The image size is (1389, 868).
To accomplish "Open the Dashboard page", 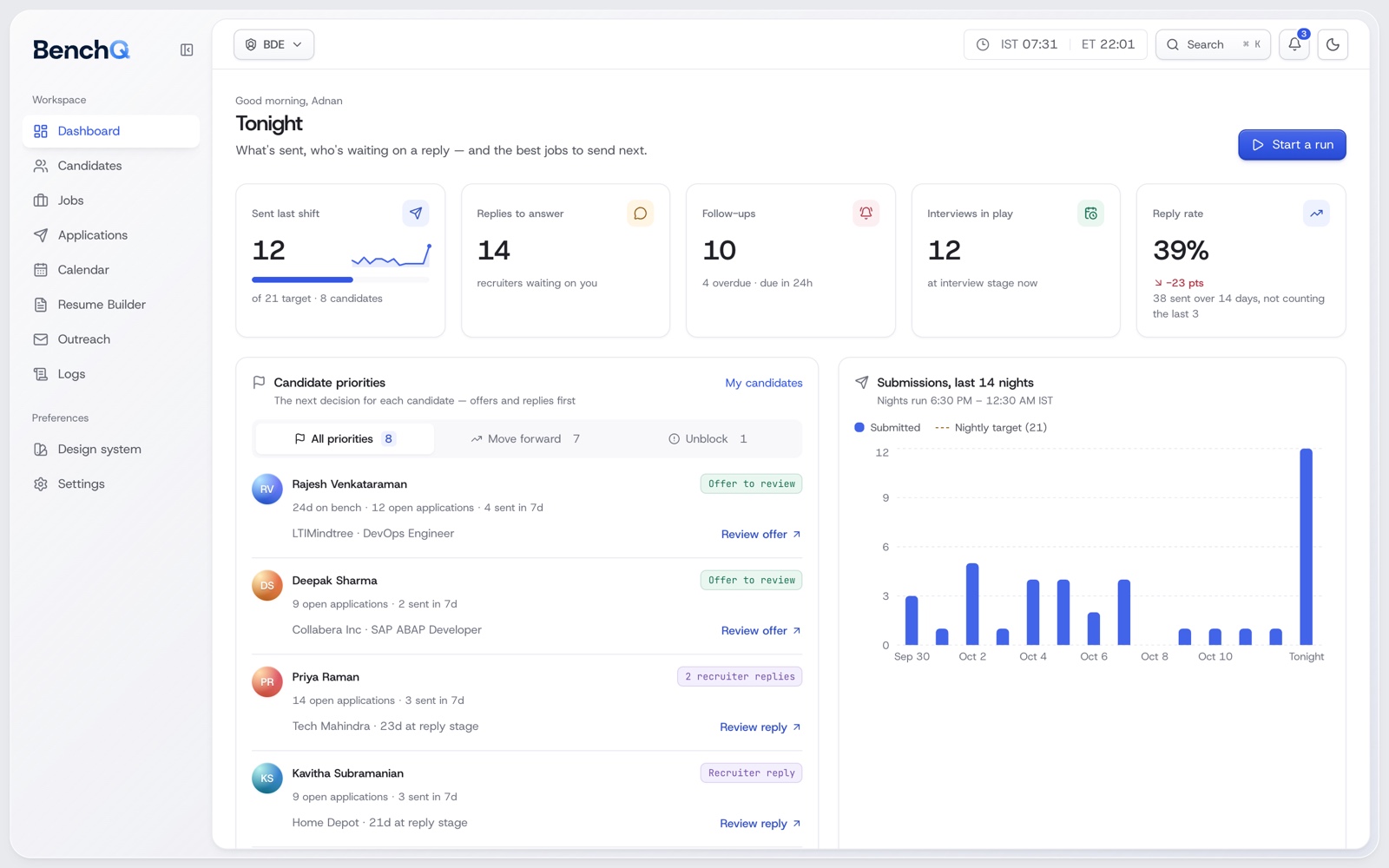I will [111, 131].
